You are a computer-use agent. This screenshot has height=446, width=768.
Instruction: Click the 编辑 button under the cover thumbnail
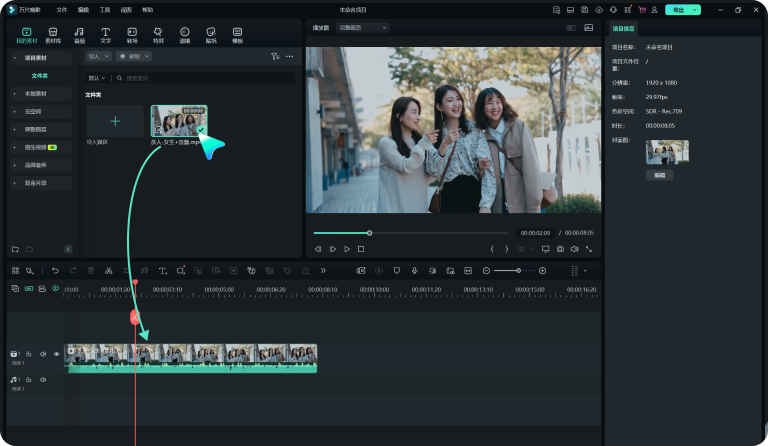659,175
